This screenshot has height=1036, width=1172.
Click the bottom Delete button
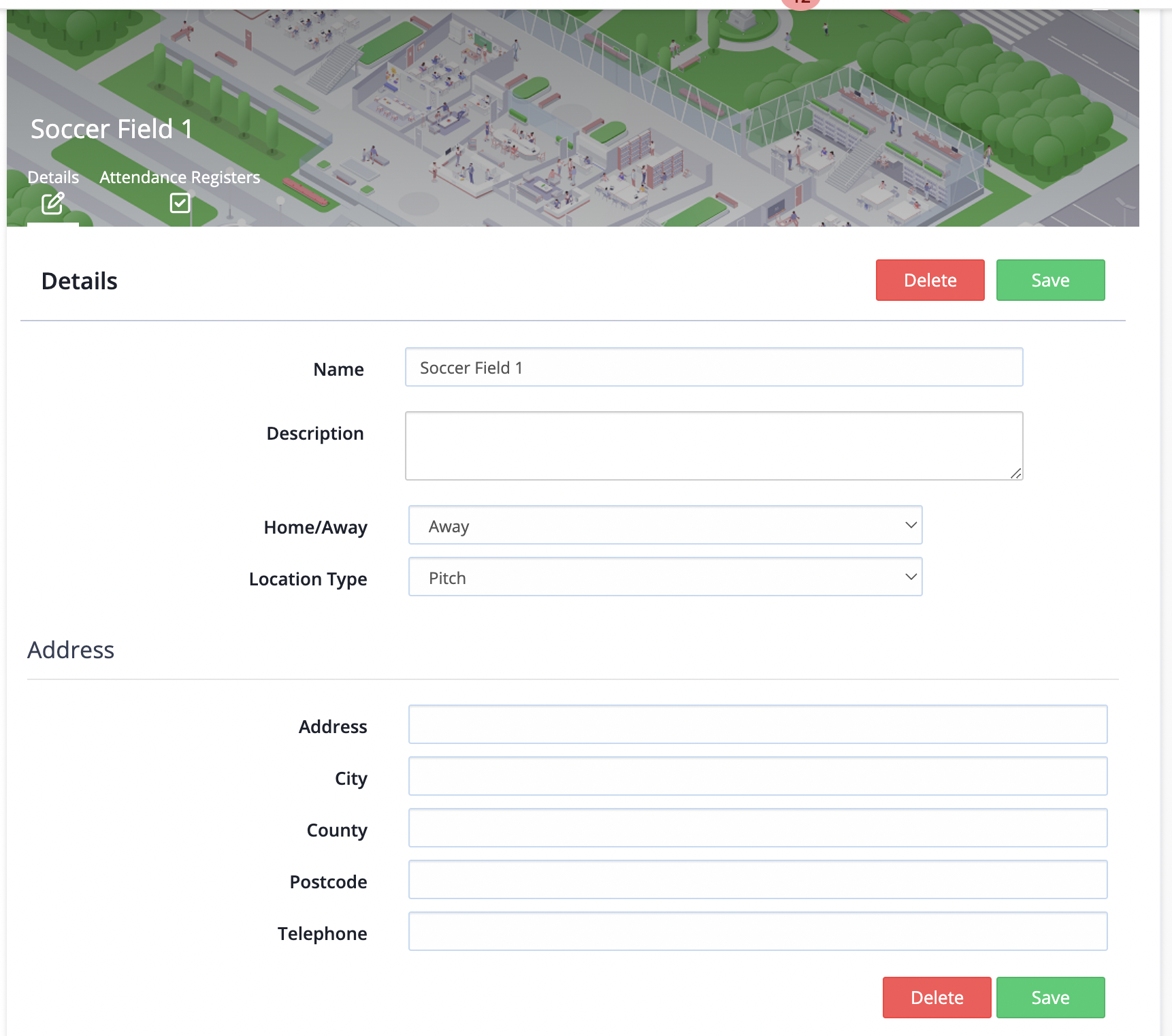(x=937, y=997)
